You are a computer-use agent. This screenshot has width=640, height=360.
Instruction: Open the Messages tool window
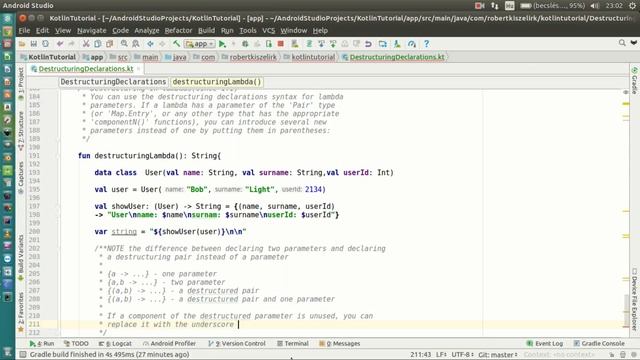point(340,344)
